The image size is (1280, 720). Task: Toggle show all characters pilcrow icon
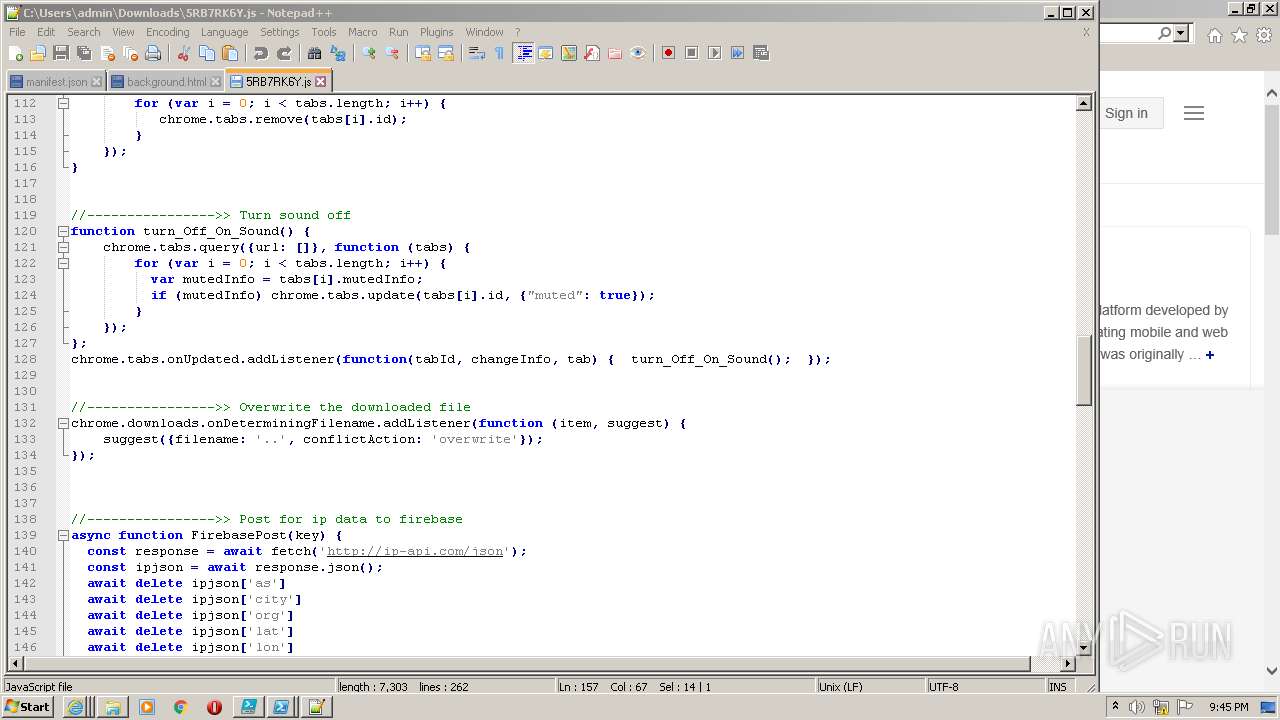pyautogui.click(x=500, y=53)
